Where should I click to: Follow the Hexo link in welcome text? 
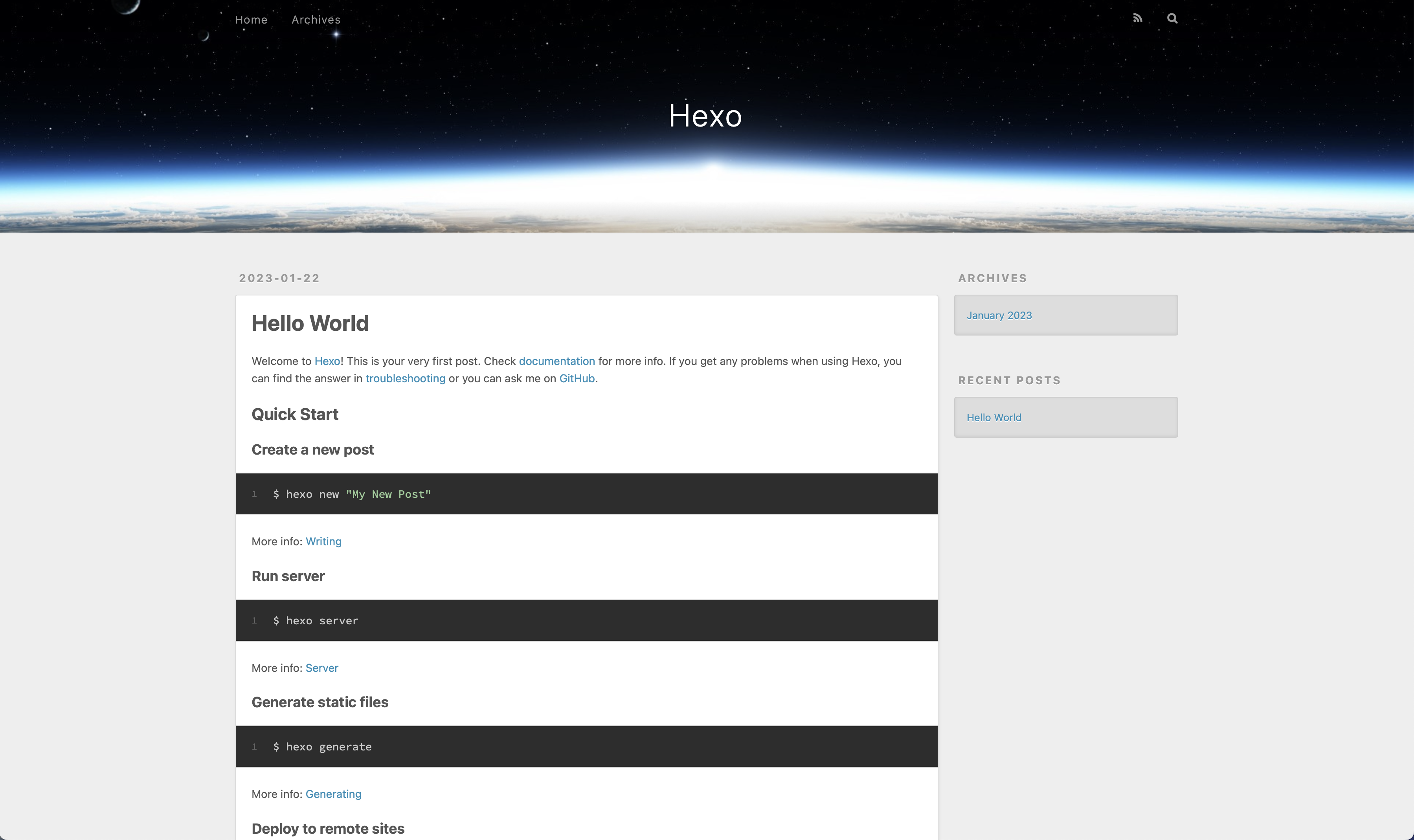pyautogui.click(x=327, y=361)
